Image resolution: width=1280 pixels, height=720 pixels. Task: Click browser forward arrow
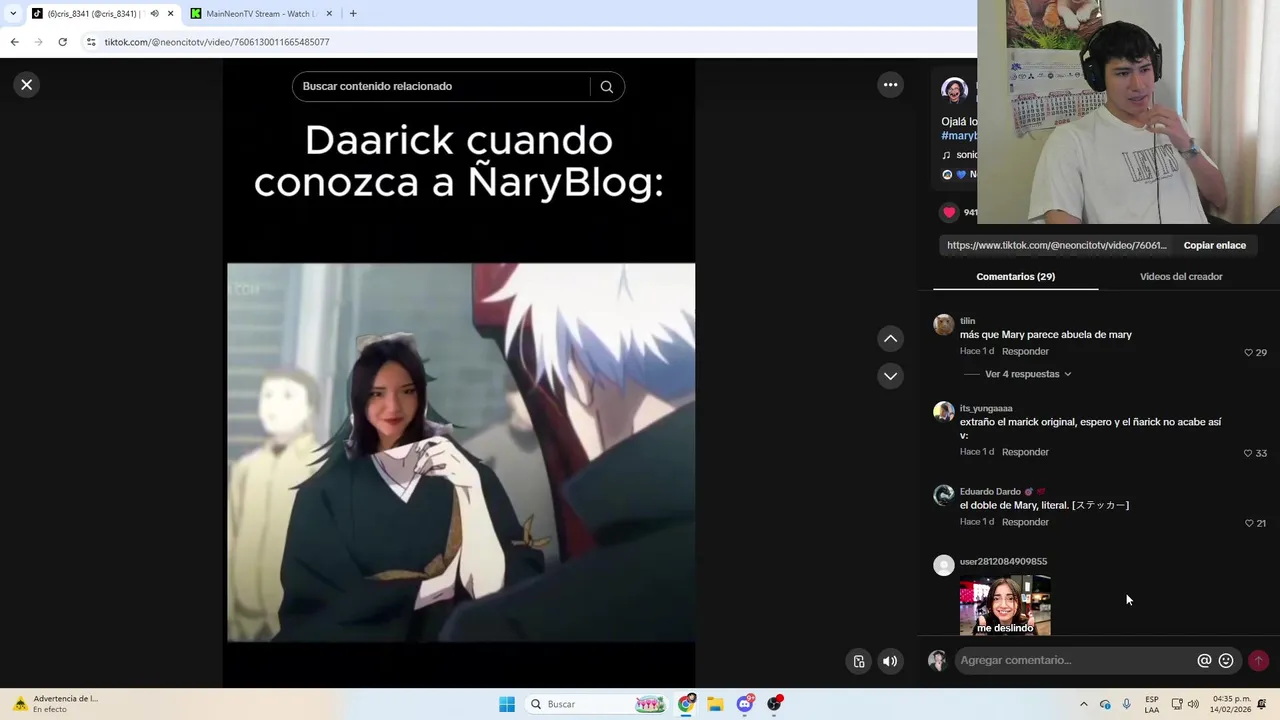point(38,42)
